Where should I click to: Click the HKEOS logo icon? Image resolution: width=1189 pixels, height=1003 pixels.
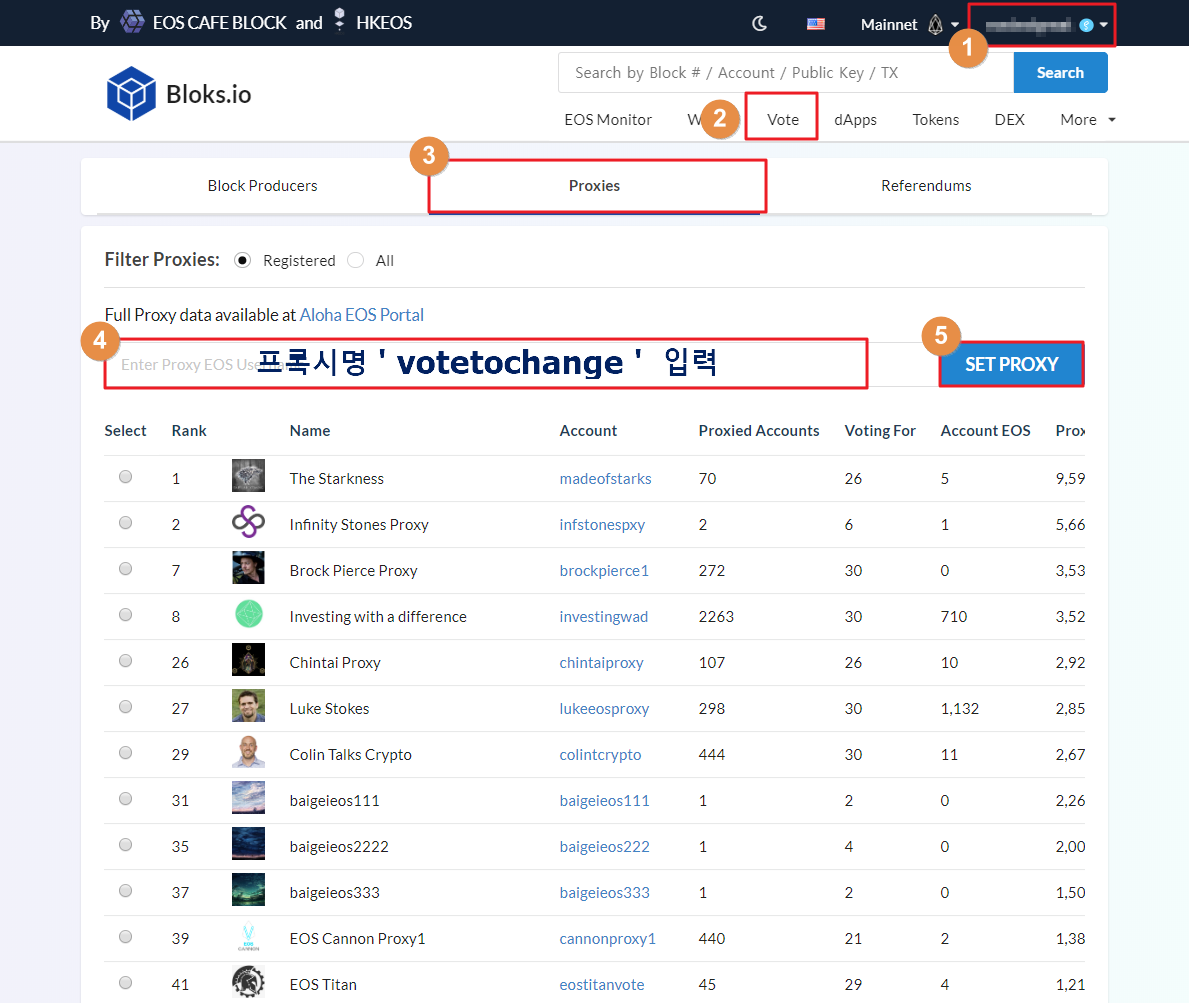point(340,20)
